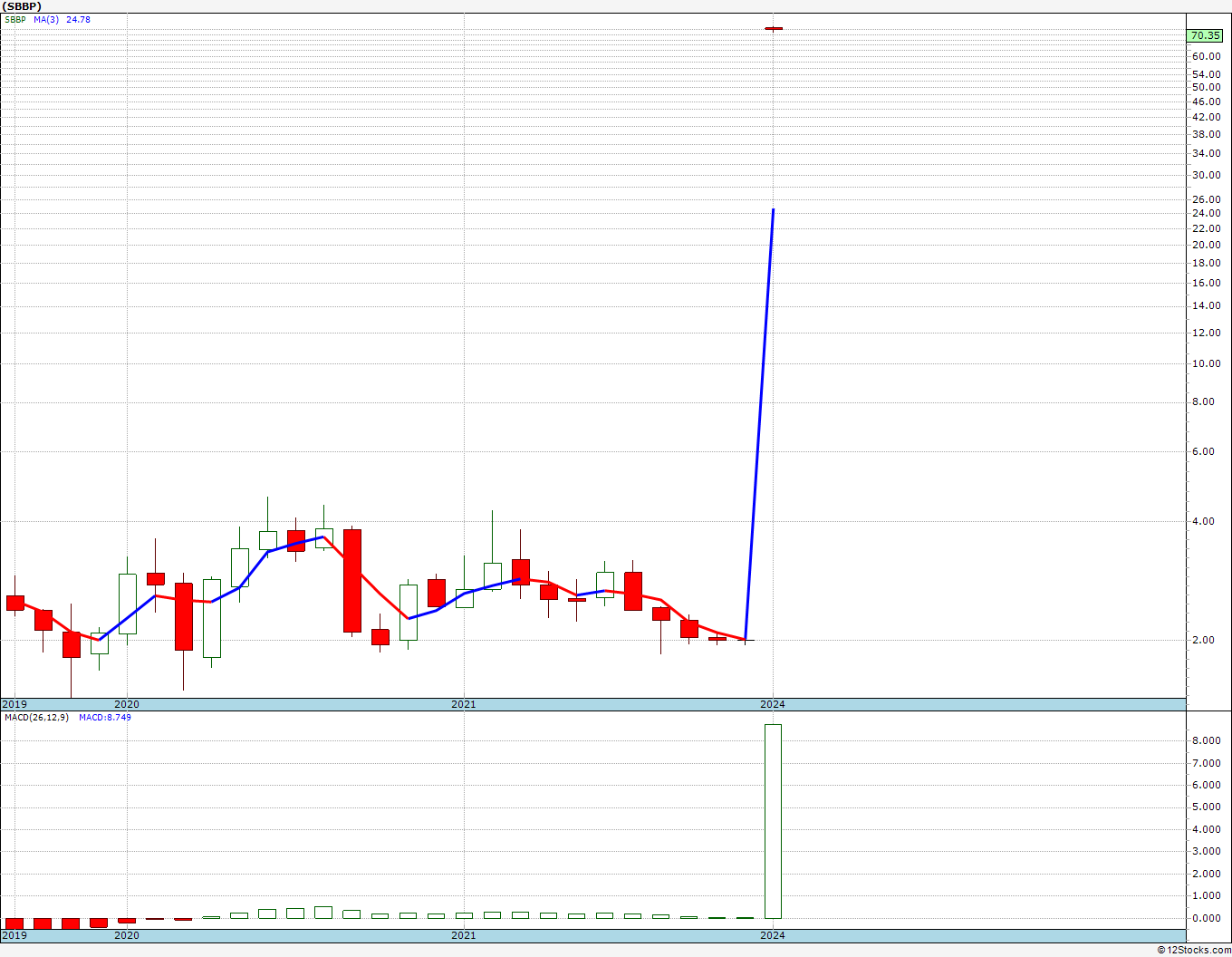
Task: Click the 30.00 price axis label
Action: click(x=1206, y=175)
